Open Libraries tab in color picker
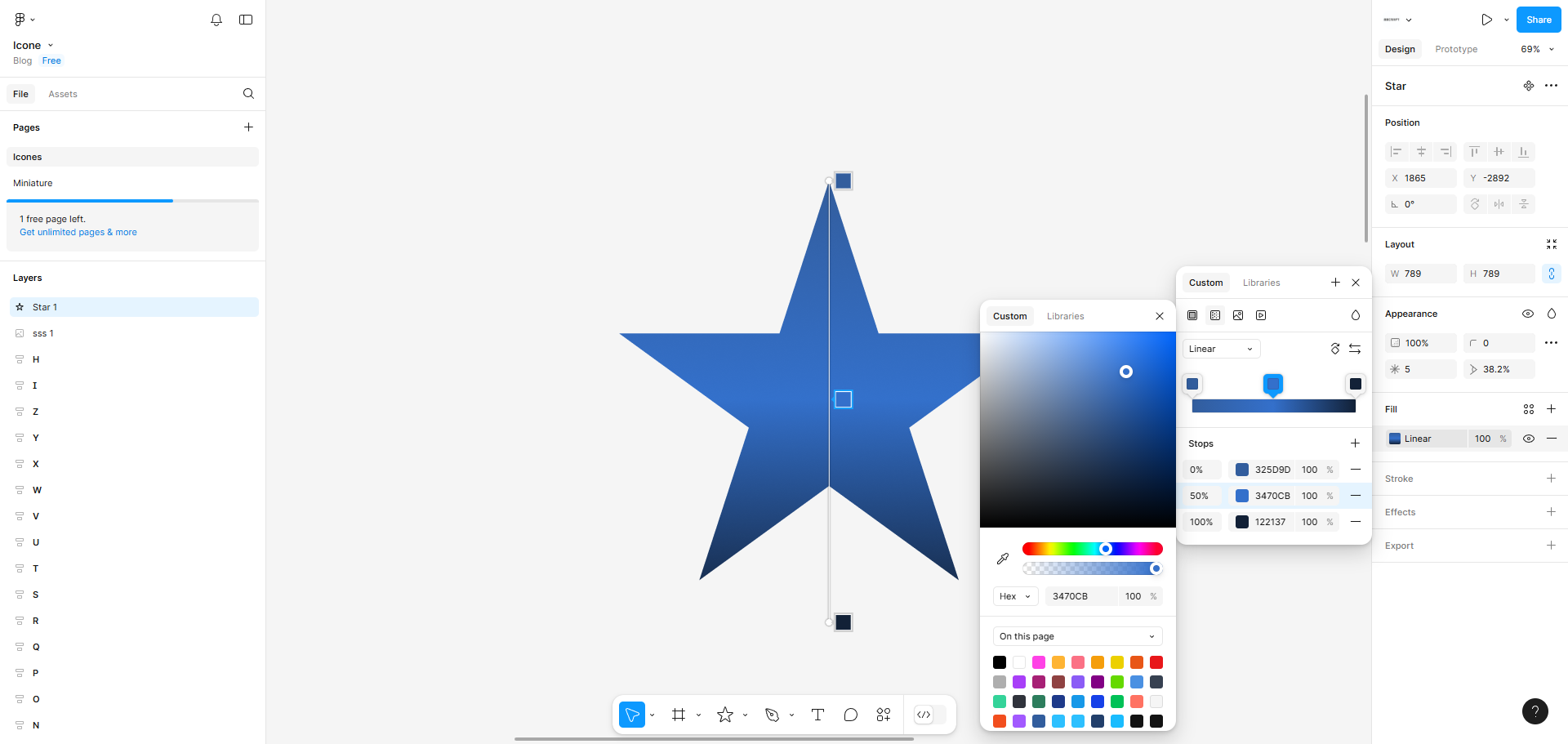The image size is (1568, 744). [x=1066, y=316]
